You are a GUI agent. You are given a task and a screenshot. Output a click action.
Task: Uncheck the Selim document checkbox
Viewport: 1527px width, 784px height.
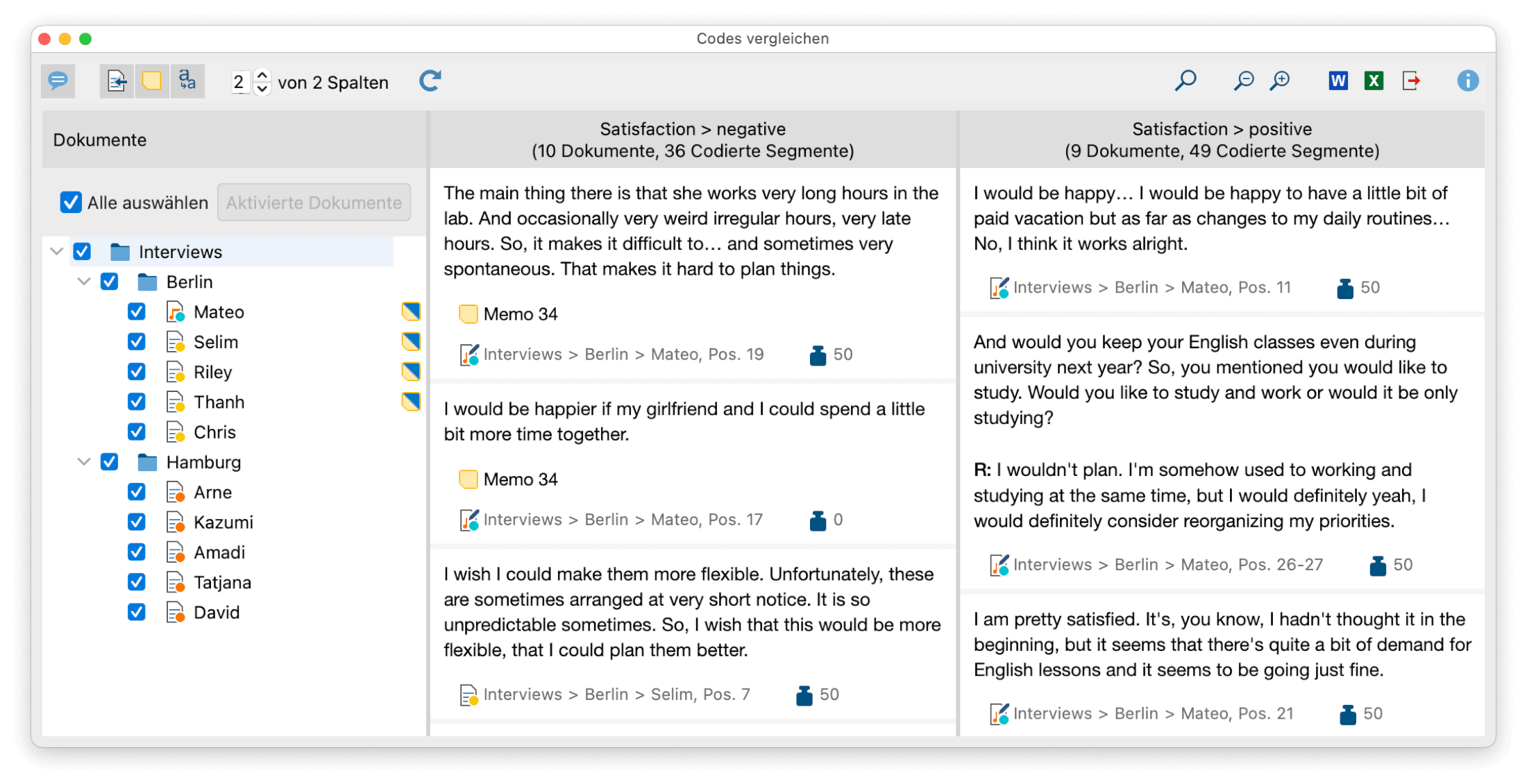[137, 342]
